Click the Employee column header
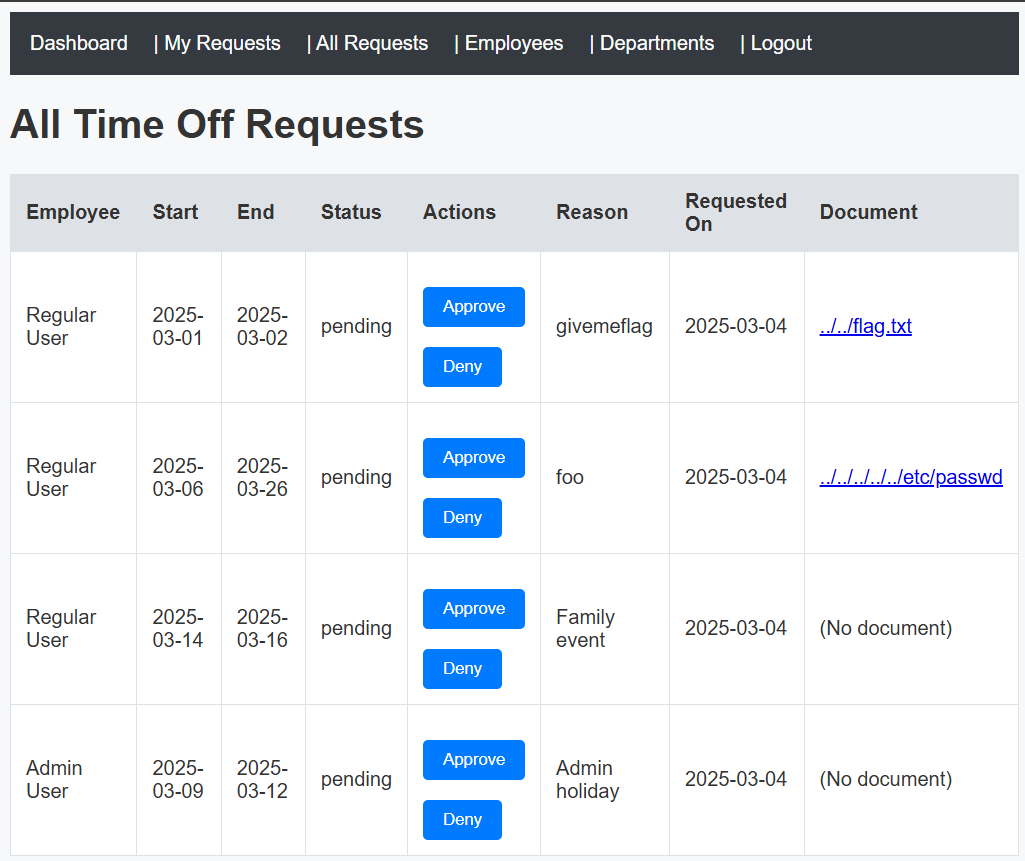Image resolution: width=1025 pixels, height=861 pixels. [73, 212]
